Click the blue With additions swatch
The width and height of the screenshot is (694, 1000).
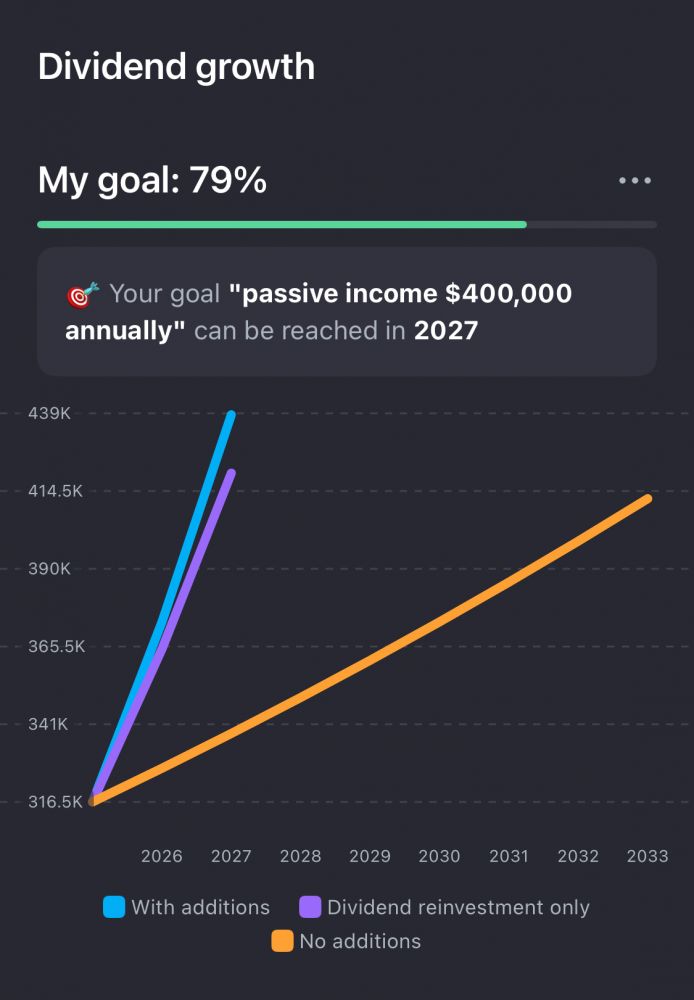[114, 907]
